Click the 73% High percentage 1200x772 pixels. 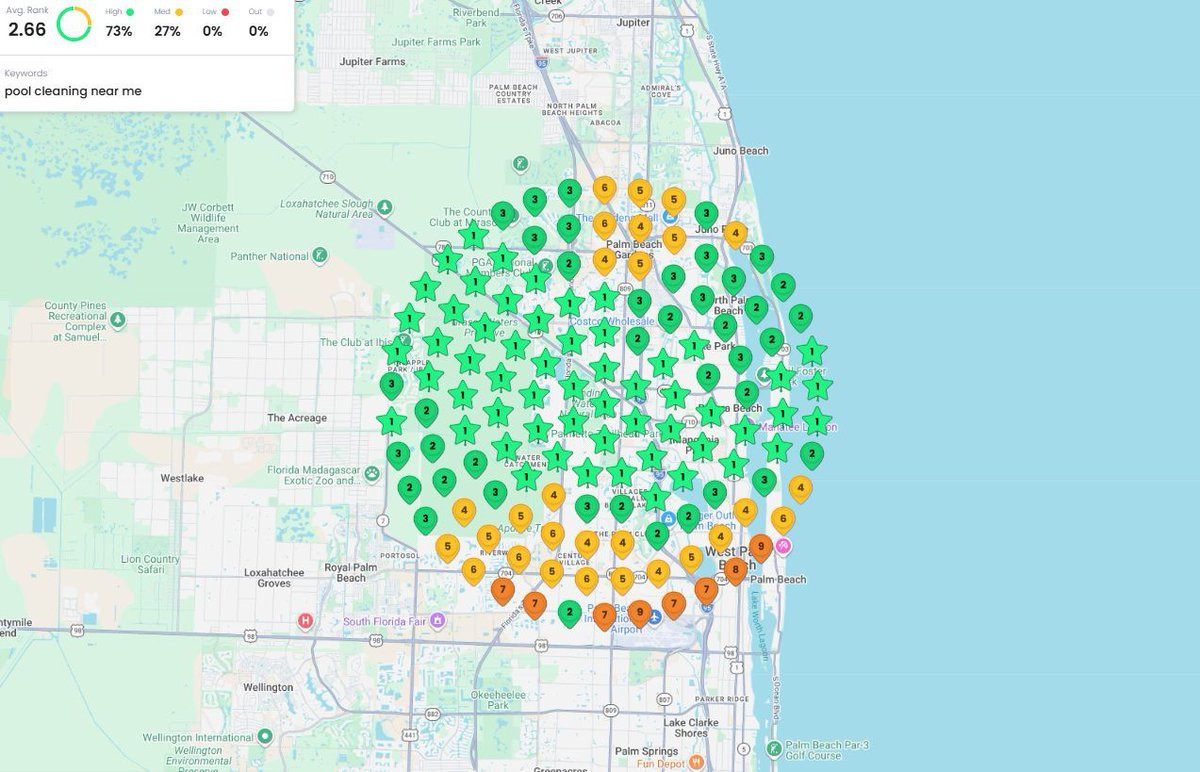(x=119, y=31)
